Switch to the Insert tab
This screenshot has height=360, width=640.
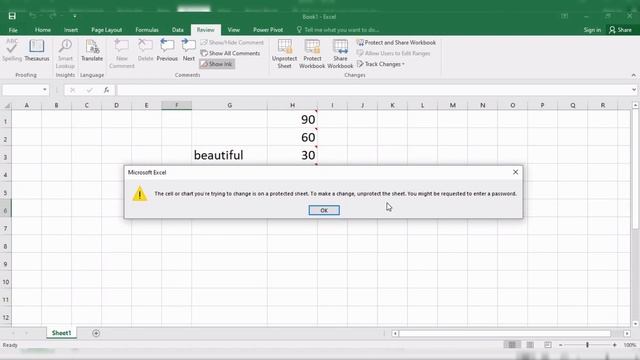pos(71,30)
